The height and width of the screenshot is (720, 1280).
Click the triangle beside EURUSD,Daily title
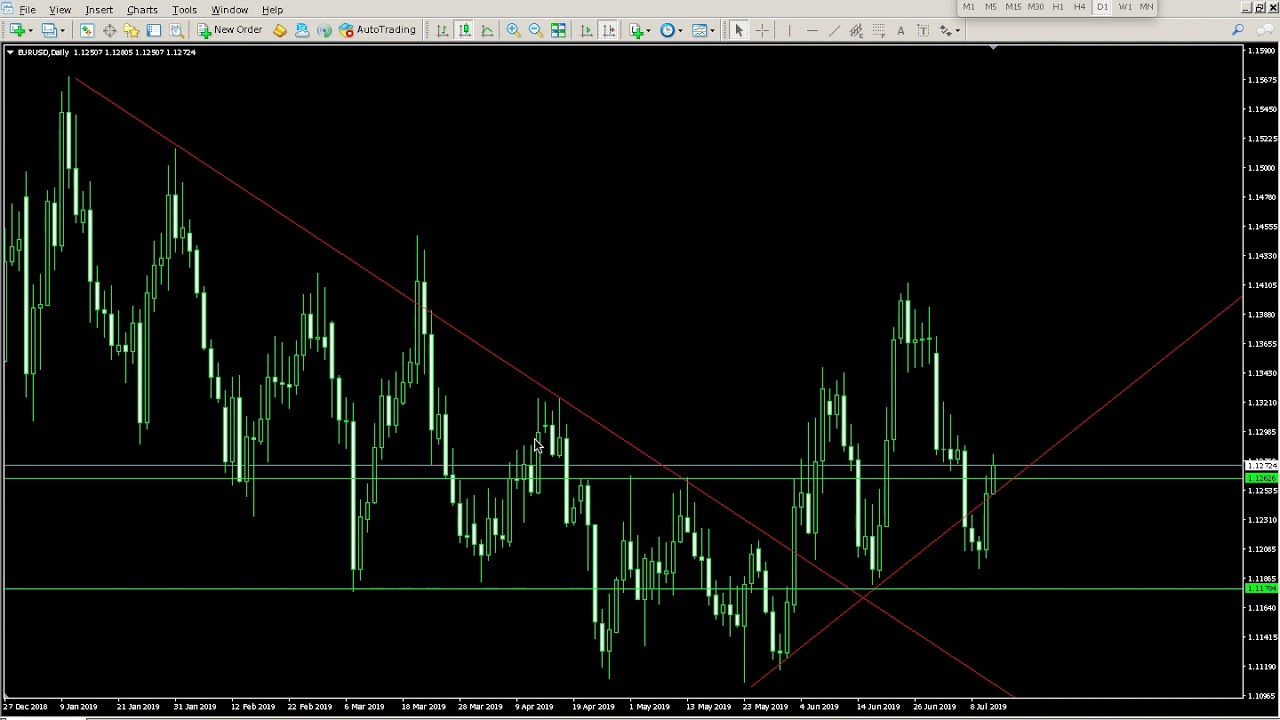10,52
